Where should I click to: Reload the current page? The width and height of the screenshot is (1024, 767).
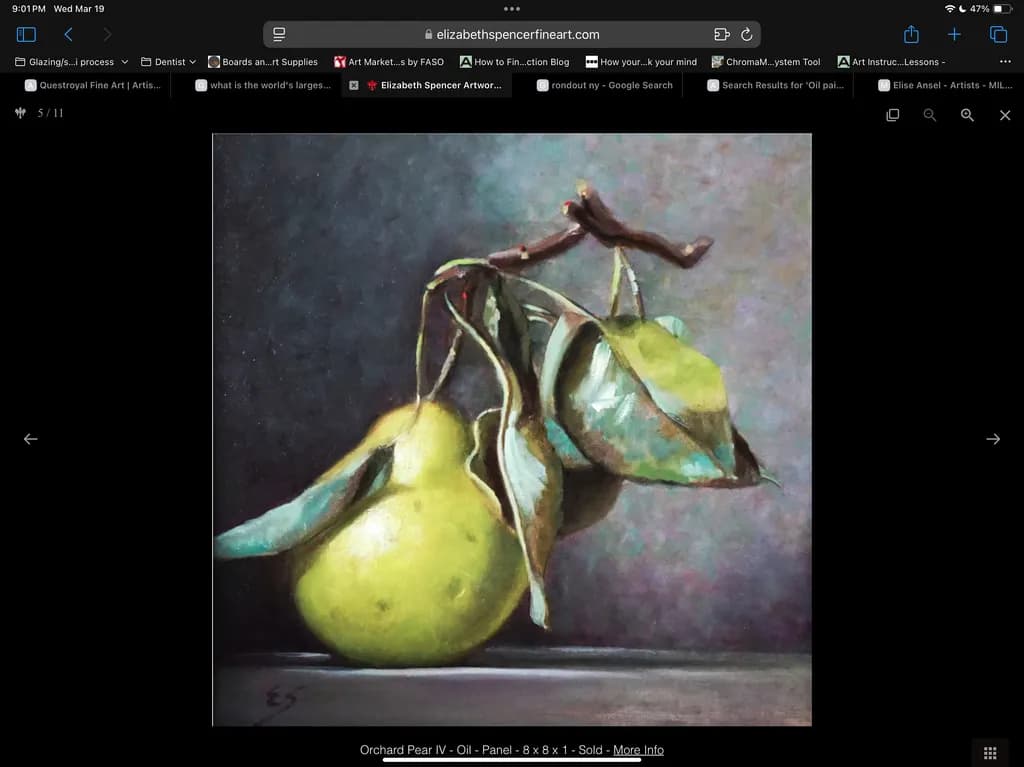pos(746,35)
